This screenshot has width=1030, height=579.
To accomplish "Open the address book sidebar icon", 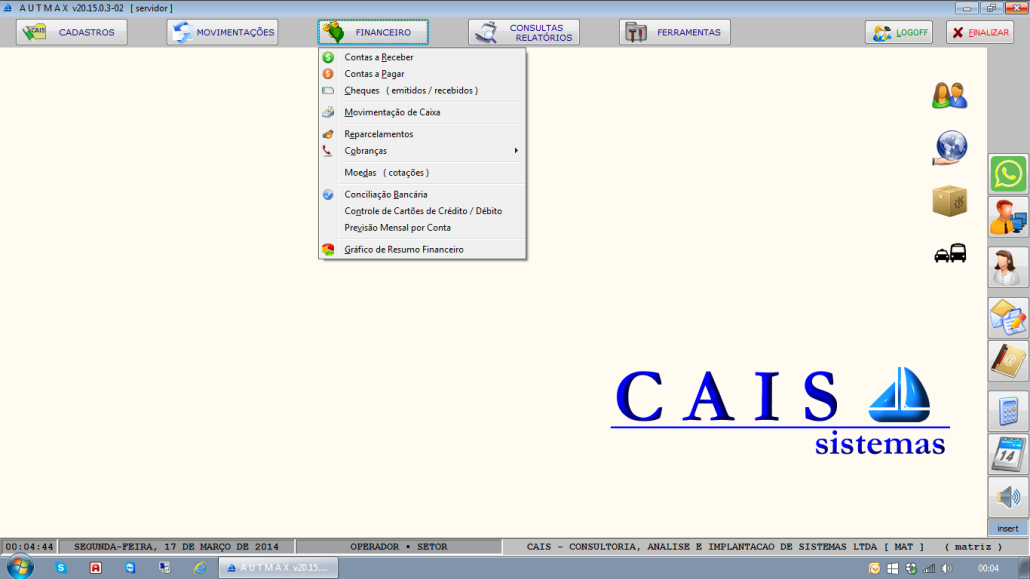I will point(1008,361).
